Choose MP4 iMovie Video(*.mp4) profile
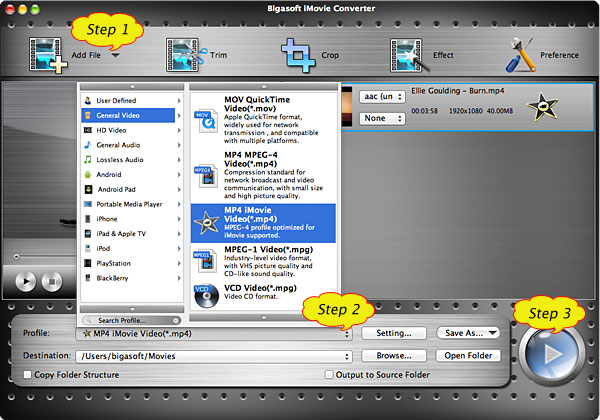The image size is (600, 420). point(263,223)
